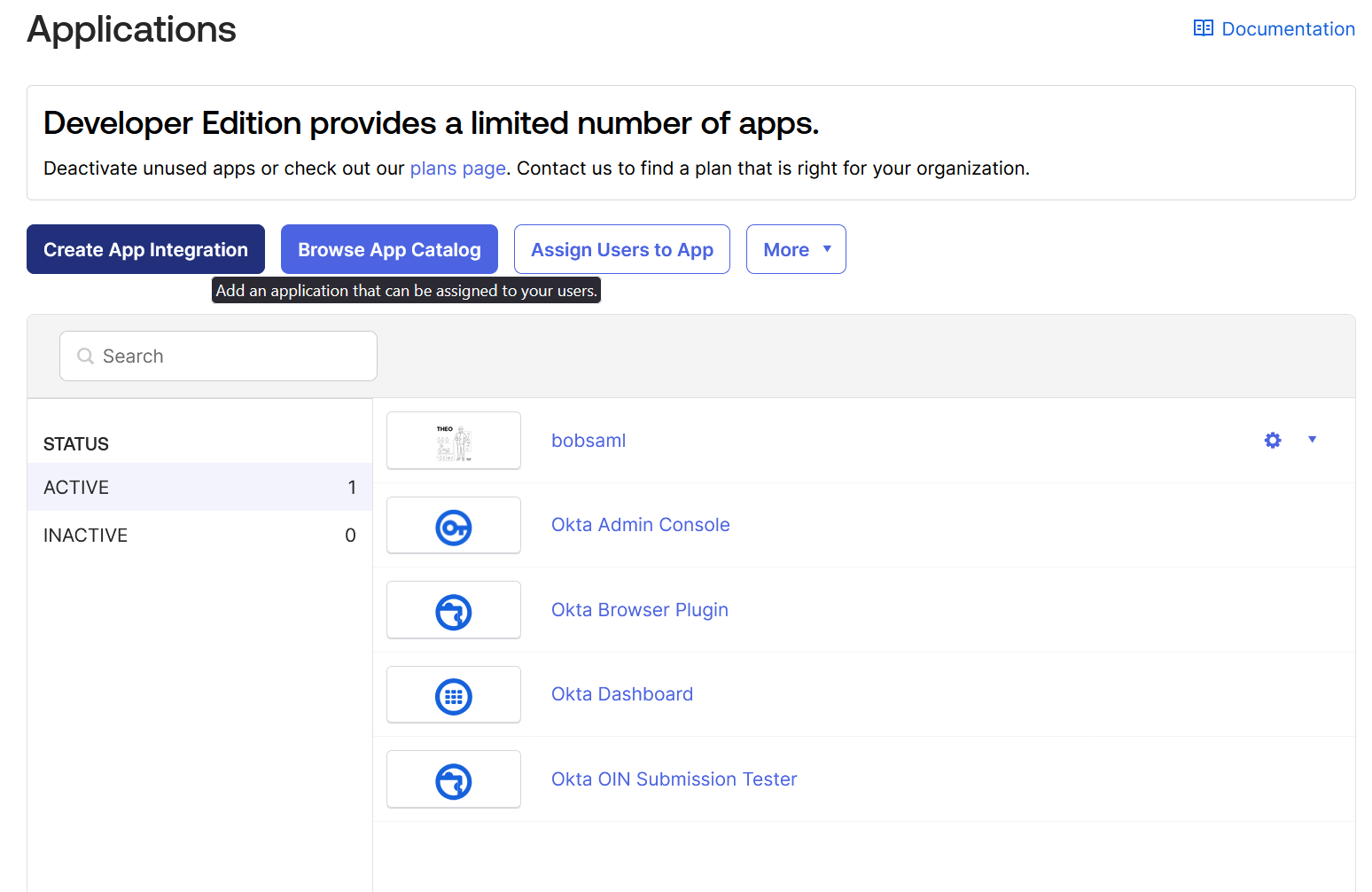Expand the bobsaml actions dropdown arrow

[x=1312, y=440]
